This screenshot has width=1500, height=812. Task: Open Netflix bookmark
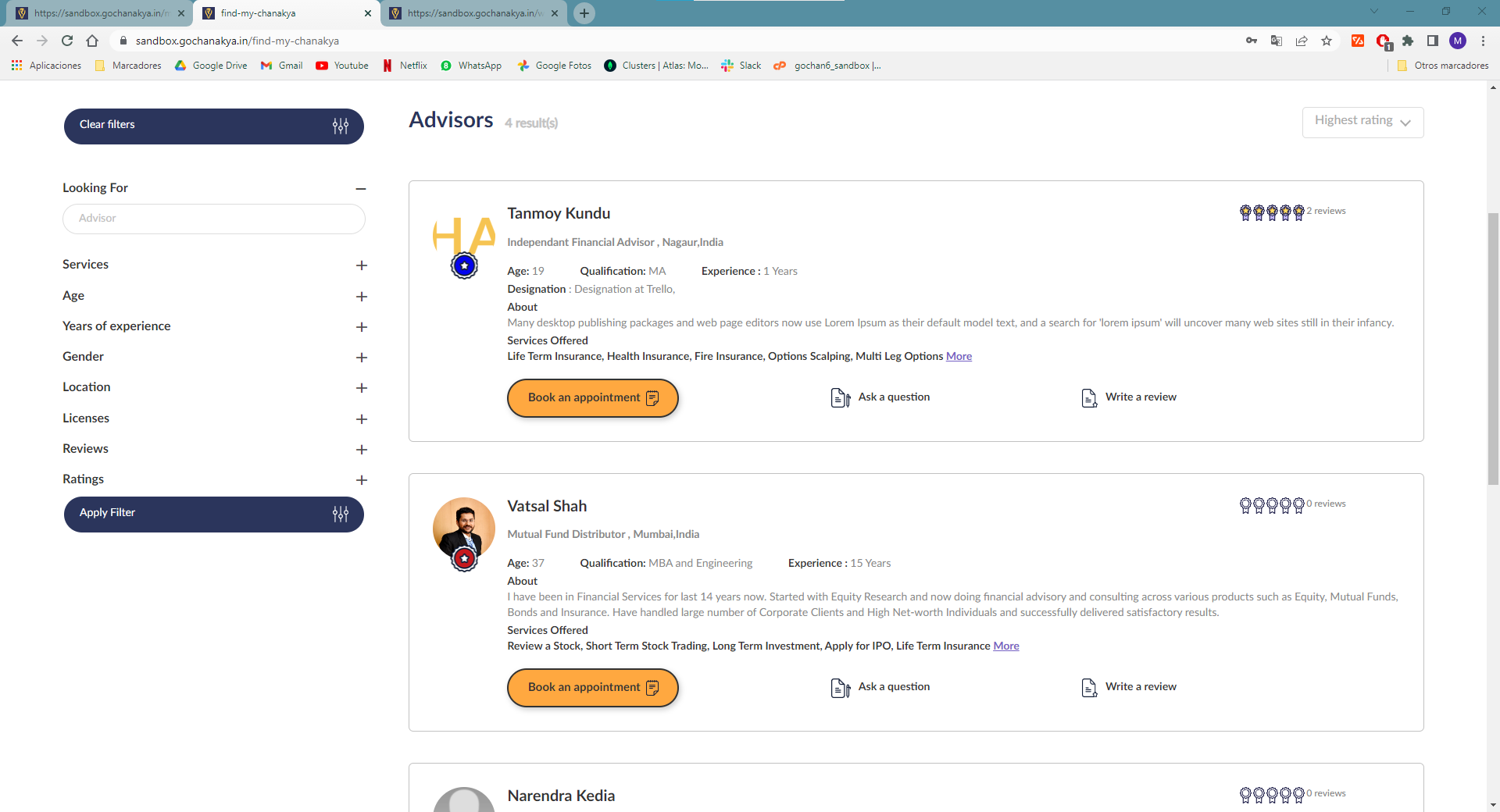405,66
